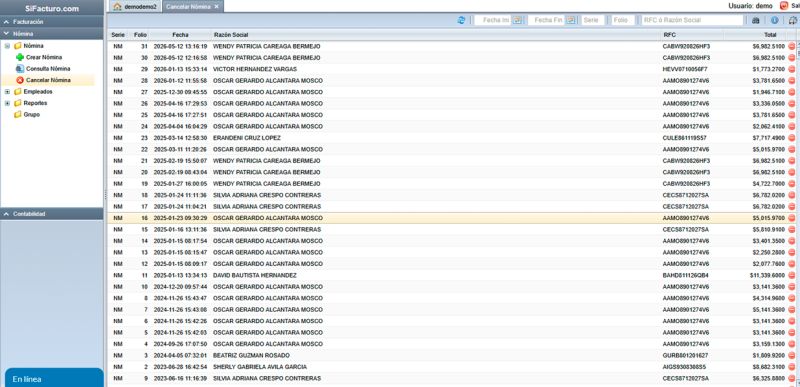The image size is (800, 387).
Task: Click the binoculars search icon
Action: [756, 20]
